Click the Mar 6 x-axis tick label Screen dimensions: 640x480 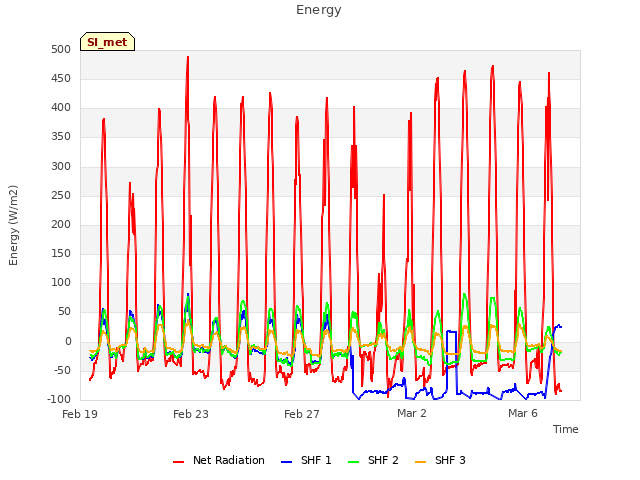(x=523, y=413)
